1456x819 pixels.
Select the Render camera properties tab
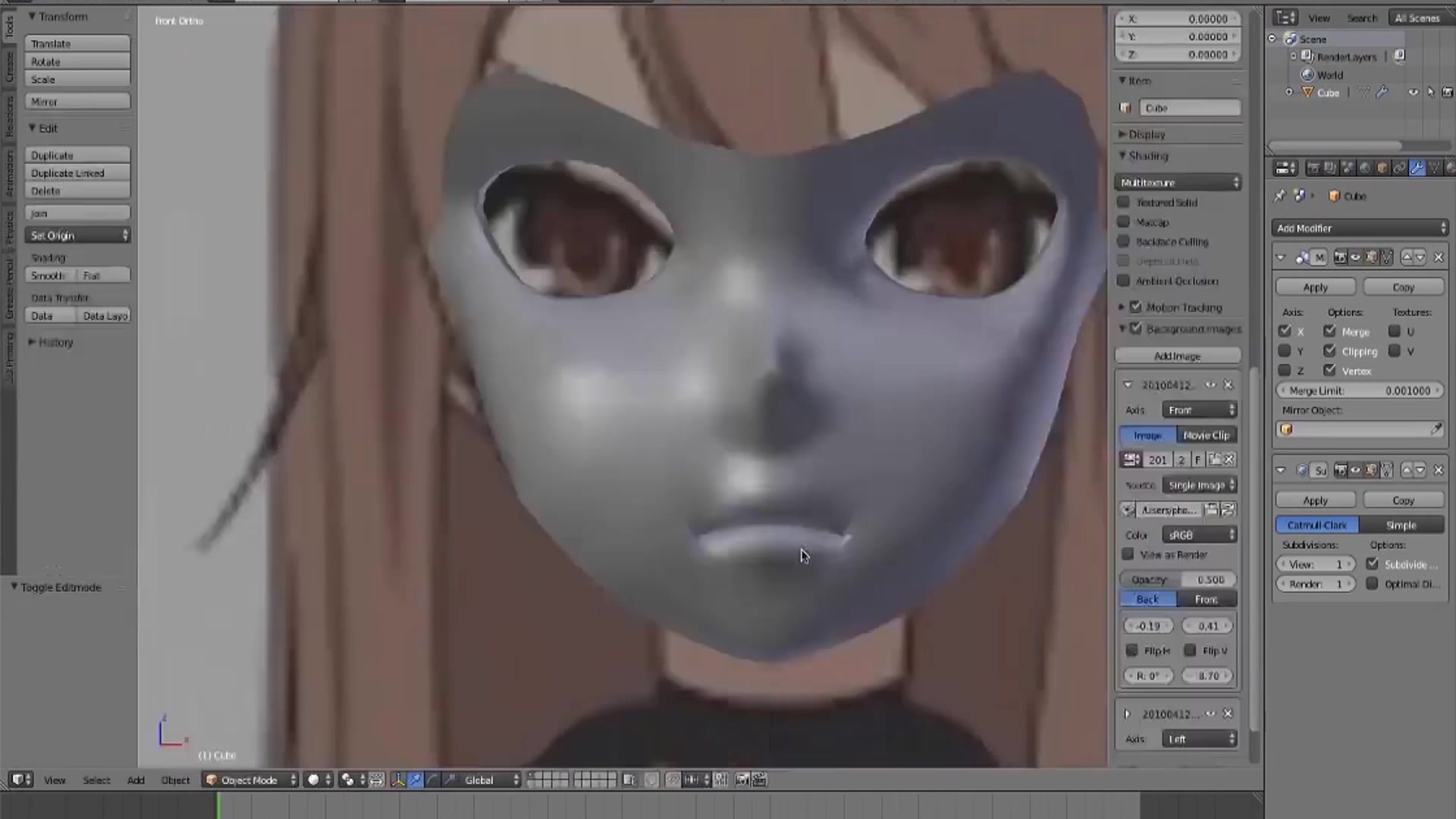(x=1313, y=168)
